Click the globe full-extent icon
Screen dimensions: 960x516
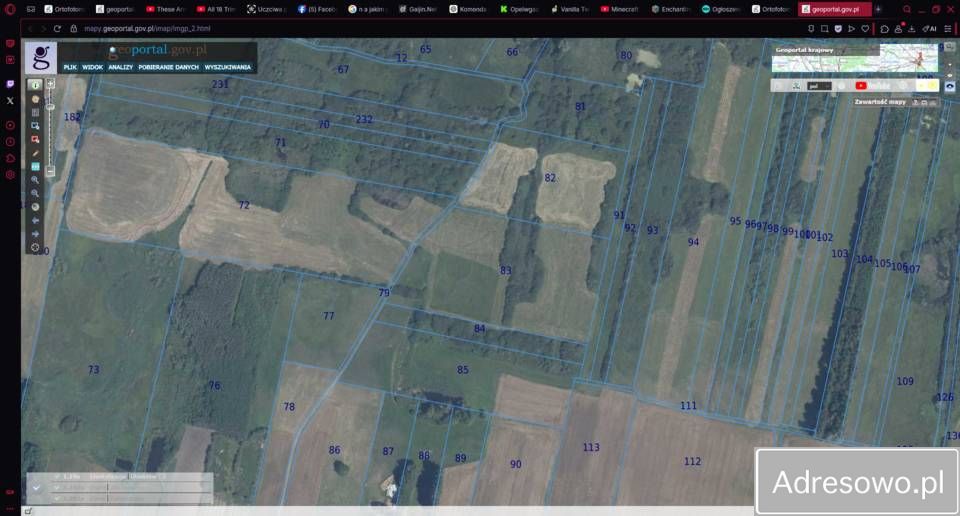pos(35,207)
